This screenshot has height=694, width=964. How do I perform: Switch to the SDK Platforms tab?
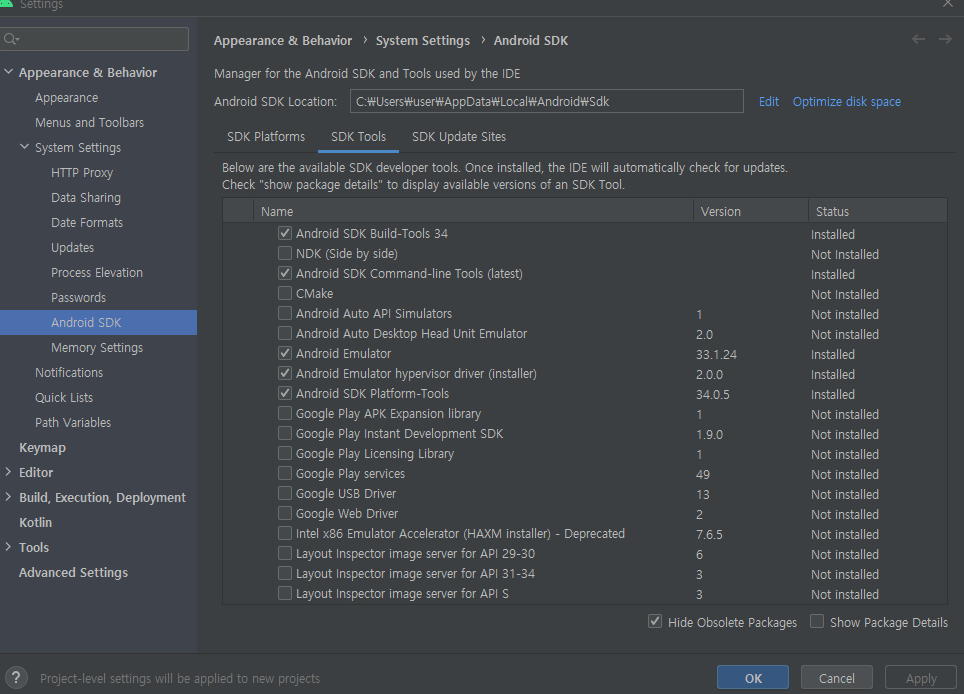point(266,136)
